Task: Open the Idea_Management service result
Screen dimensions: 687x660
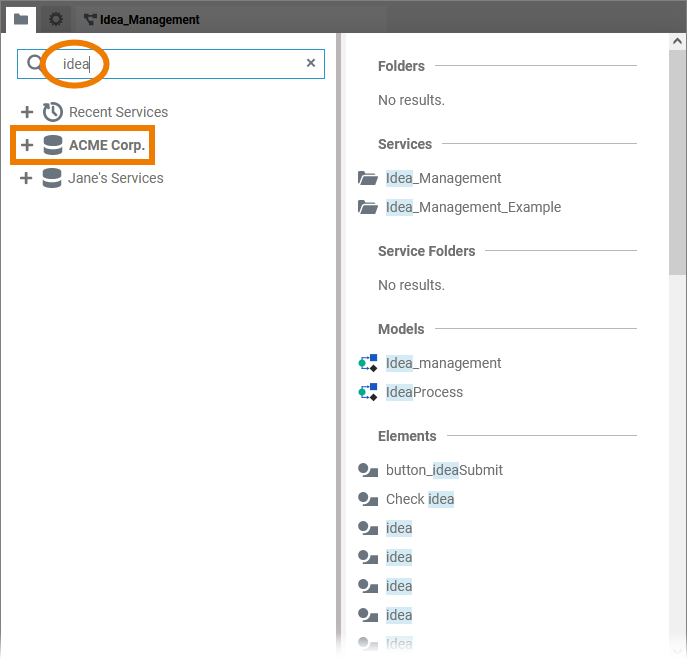Action: coord(443,178)
